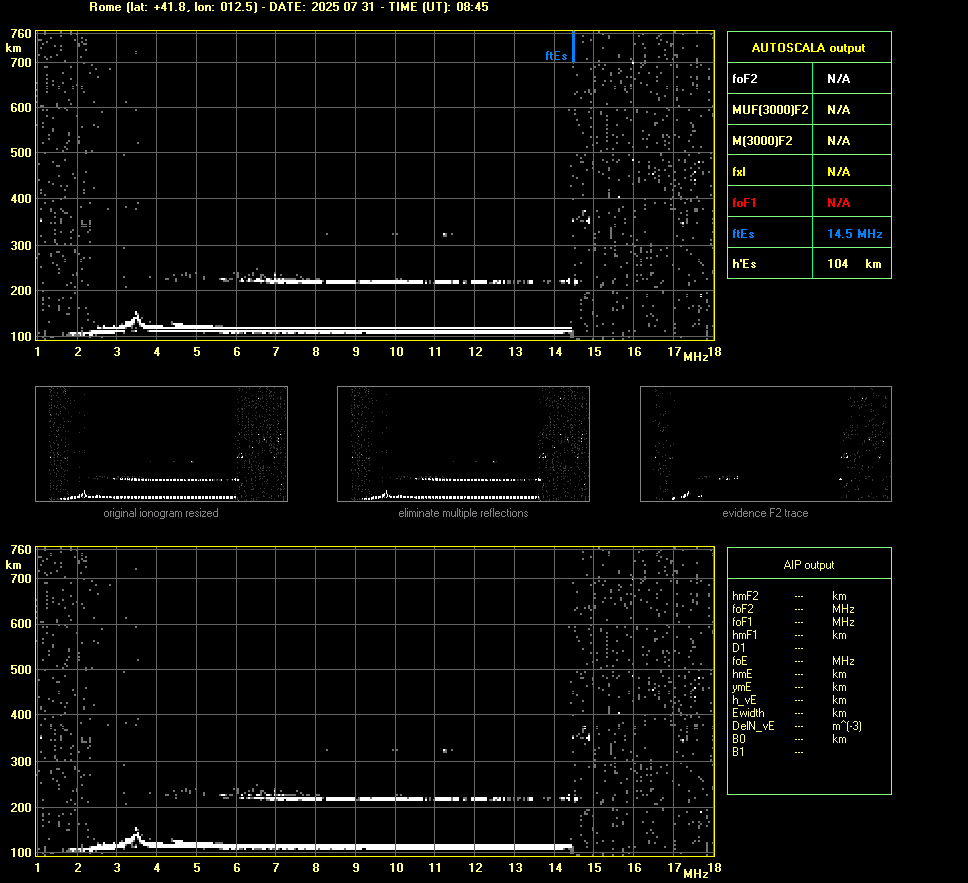Click the foF2 label in AUTOSCALA output
This screenshot has width=968, height=883.
tap(745, 79)
